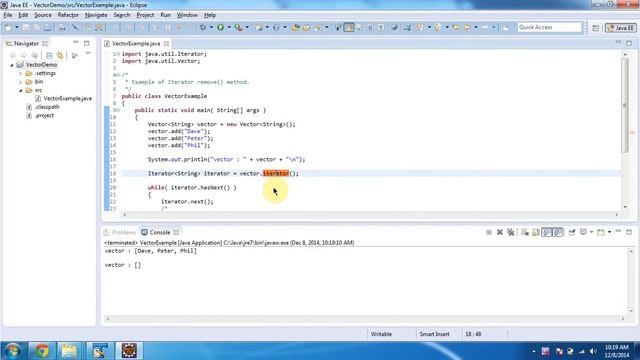Screen dimensions: 640x360
Task: Collapse the src folder
Action: click(20, 90)
